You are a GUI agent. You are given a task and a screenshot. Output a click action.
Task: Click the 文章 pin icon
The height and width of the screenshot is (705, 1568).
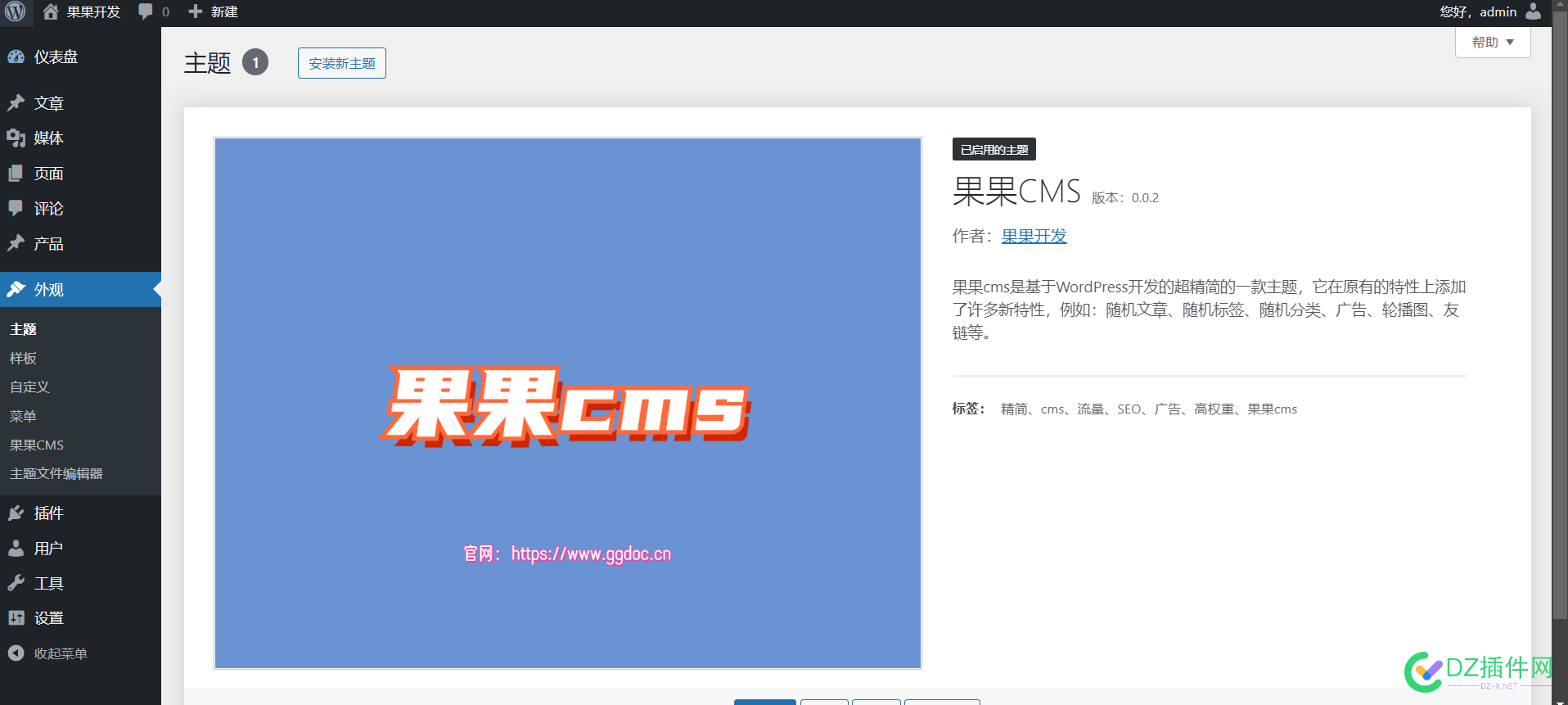[16, 103]
